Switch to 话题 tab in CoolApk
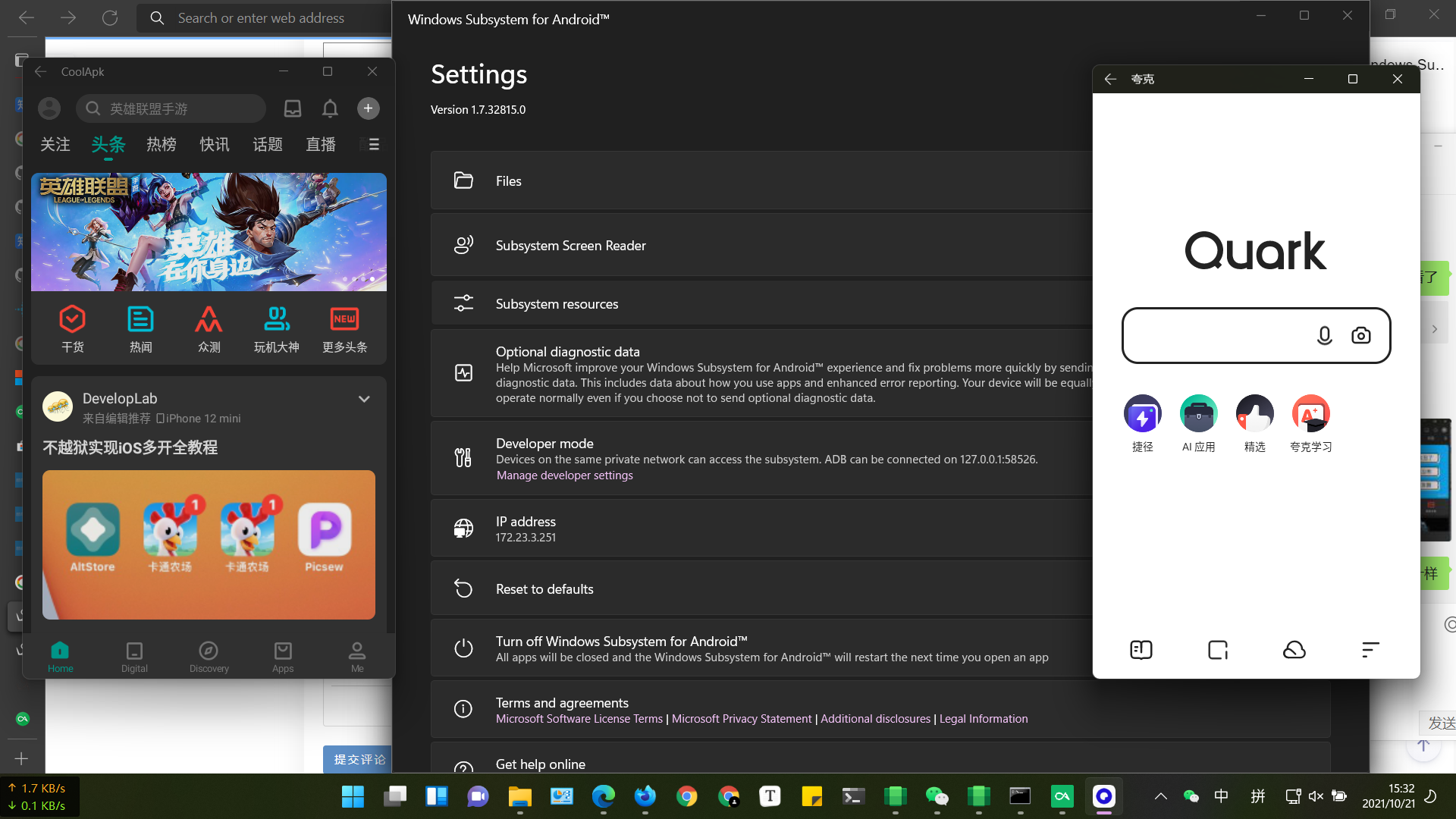 point(268,144)
